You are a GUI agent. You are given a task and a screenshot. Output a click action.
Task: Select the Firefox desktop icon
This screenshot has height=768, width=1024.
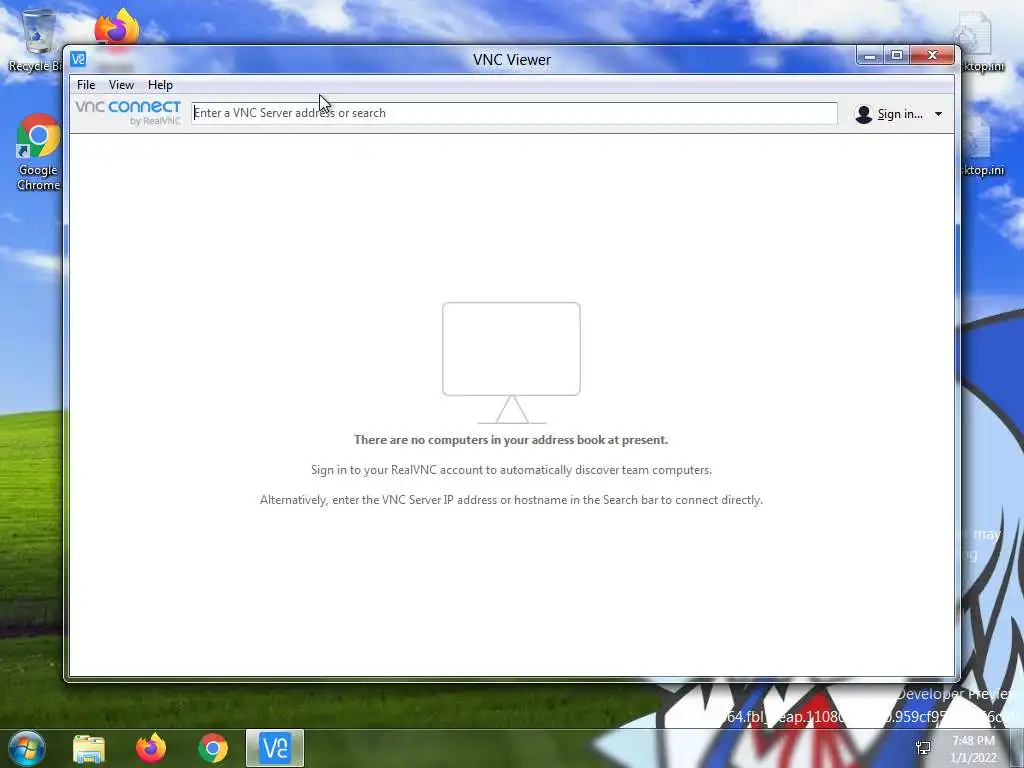tap(117, 31)
